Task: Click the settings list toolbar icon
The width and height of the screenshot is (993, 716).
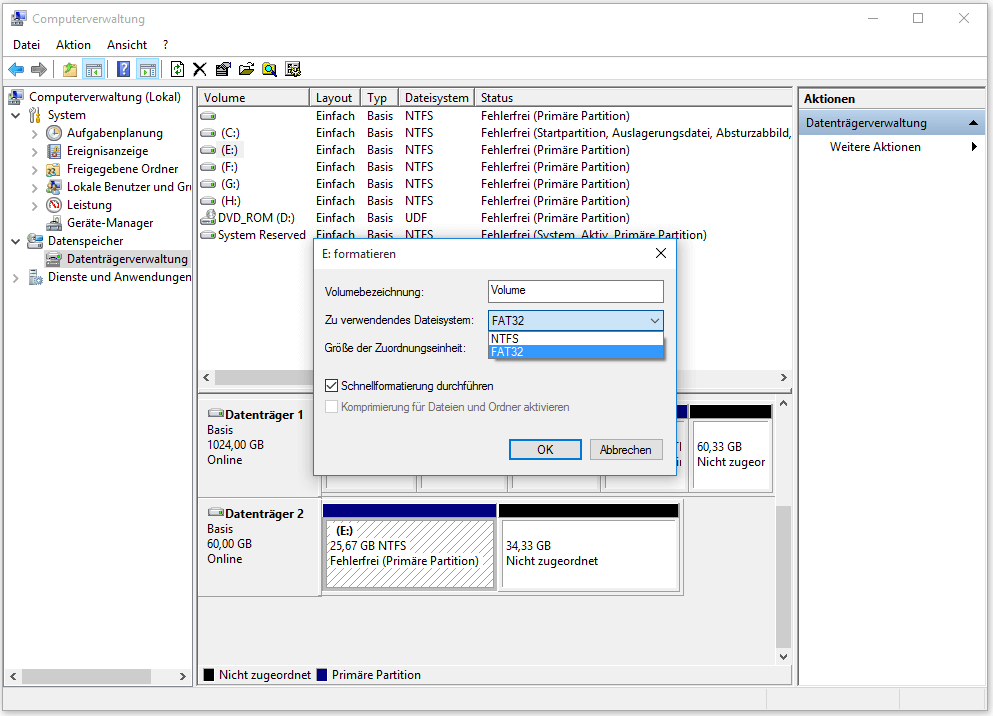Action: 293,70
